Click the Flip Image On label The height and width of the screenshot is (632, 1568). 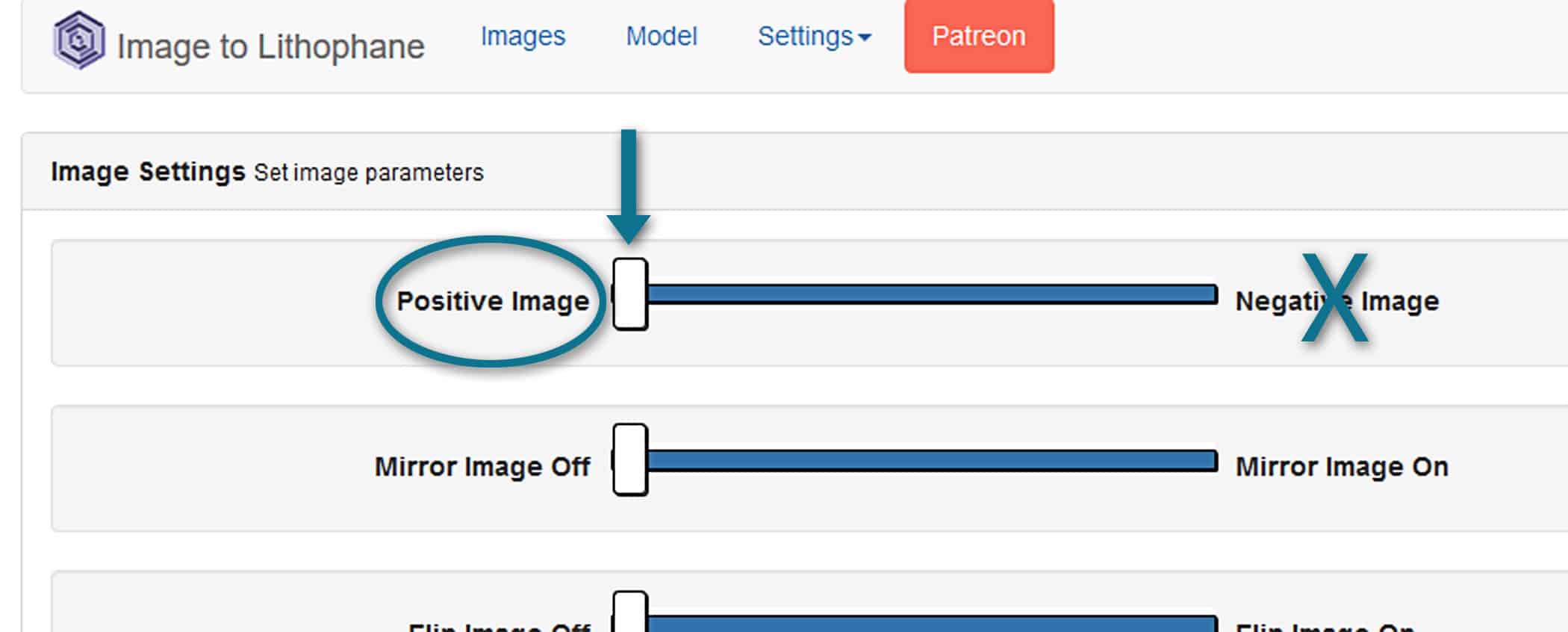tap(1325, 626)
